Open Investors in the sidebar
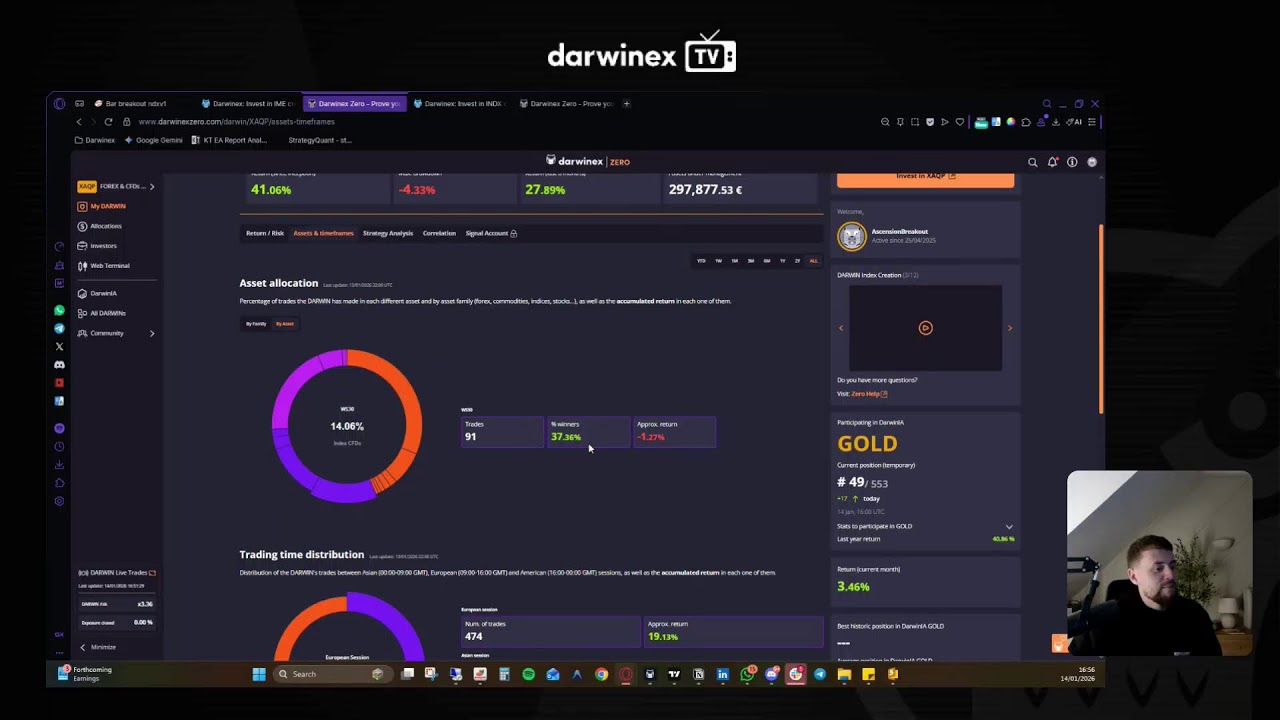Viewport: 1280px width, 720px height. coord(98,246)
